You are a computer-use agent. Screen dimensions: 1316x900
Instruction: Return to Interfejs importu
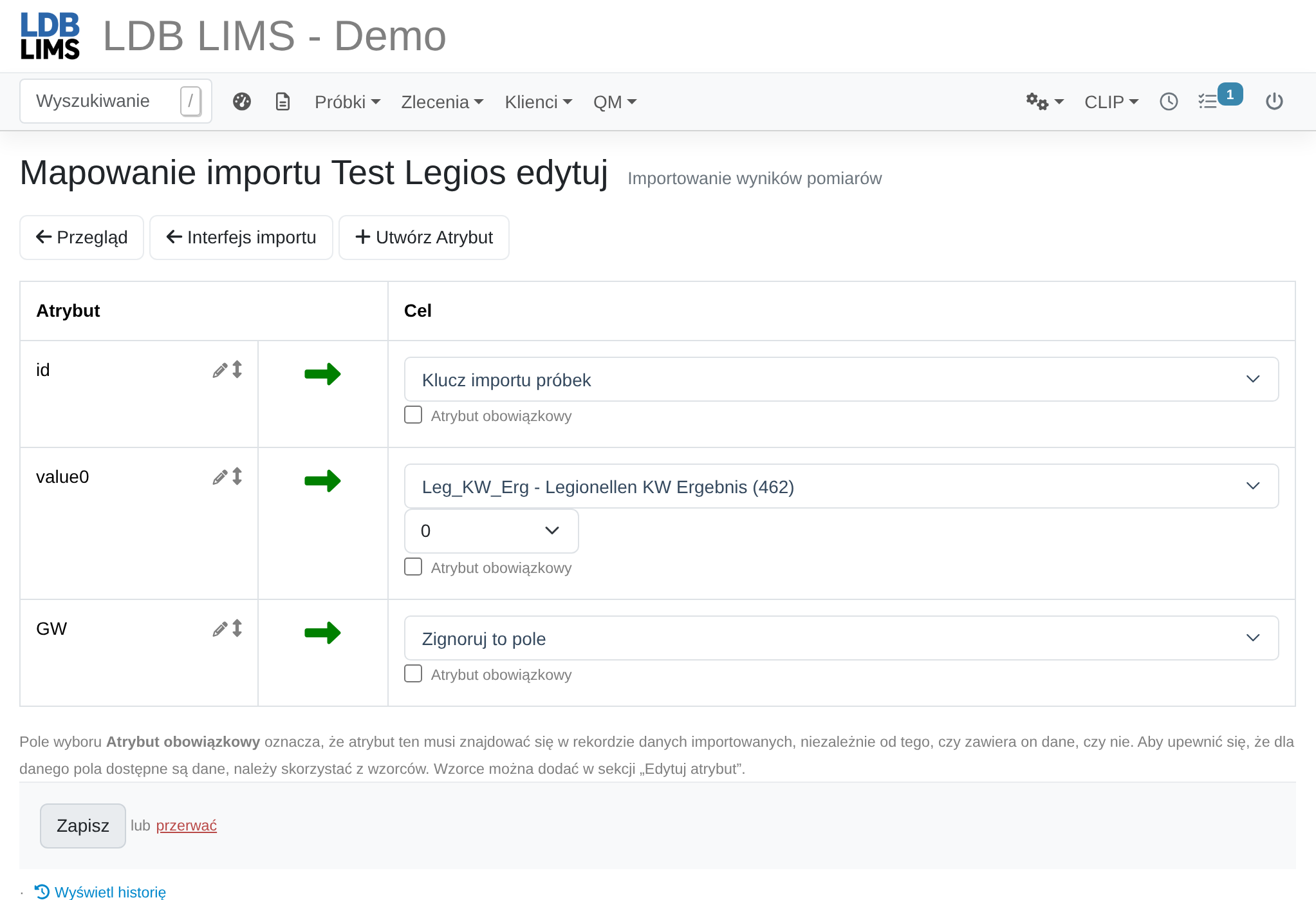click(x=241, y=238)
